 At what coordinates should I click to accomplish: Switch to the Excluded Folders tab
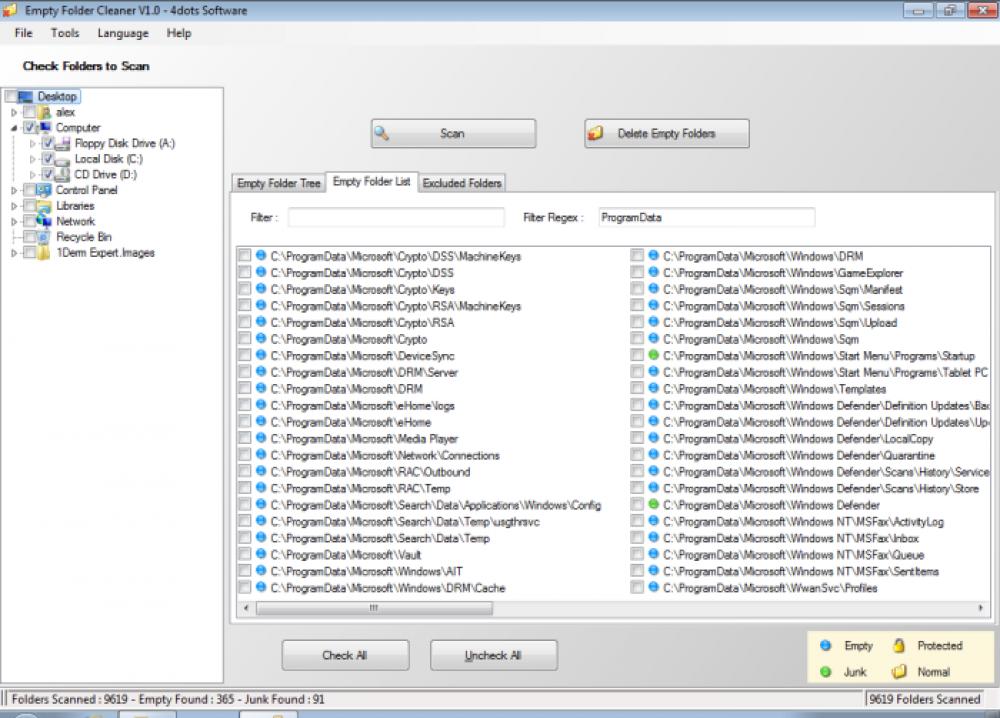[462, 183]
